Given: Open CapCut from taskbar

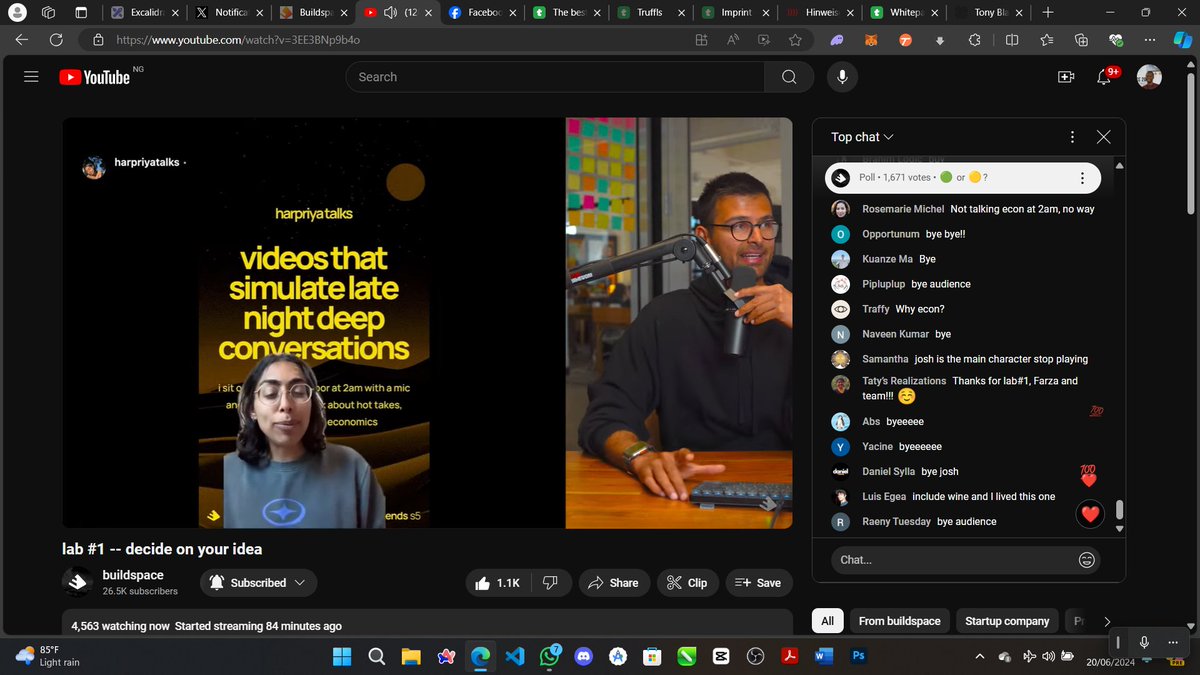Looking at the screenshot, I should coord(721,657).
